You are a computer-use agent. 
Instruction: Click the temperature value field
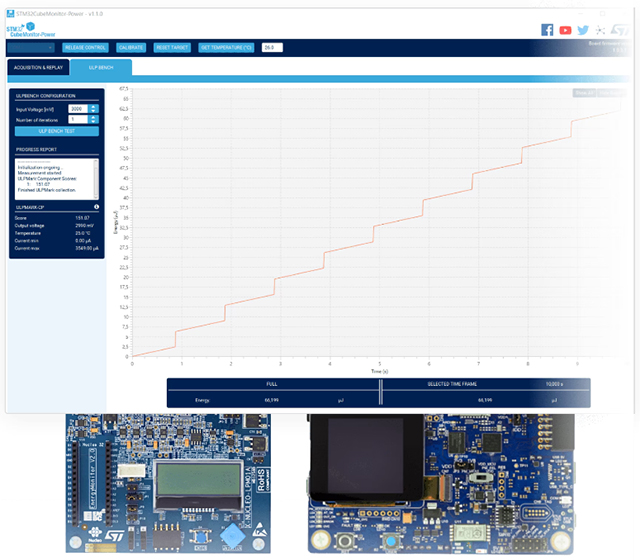click(272, 48)
